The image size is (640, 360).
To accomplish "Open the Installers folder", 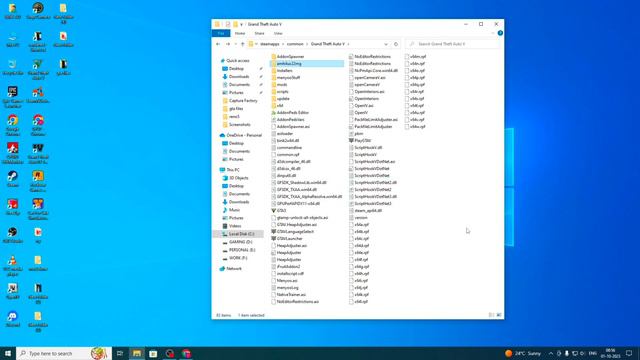I will 284,71.
